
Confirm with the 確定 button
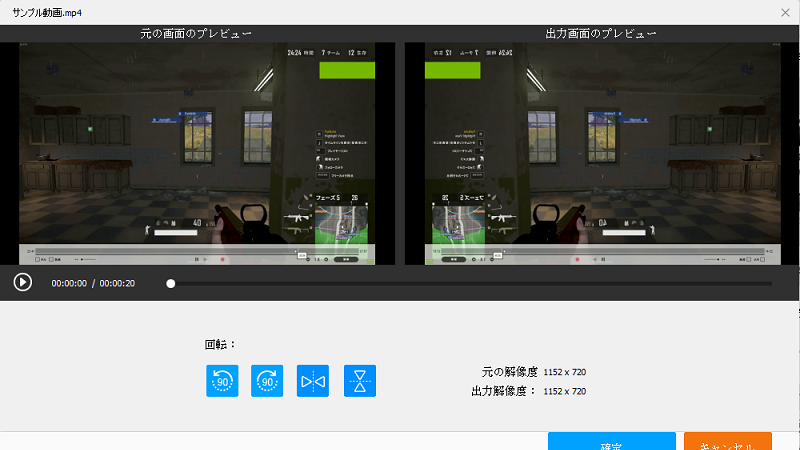pos(612,441)
